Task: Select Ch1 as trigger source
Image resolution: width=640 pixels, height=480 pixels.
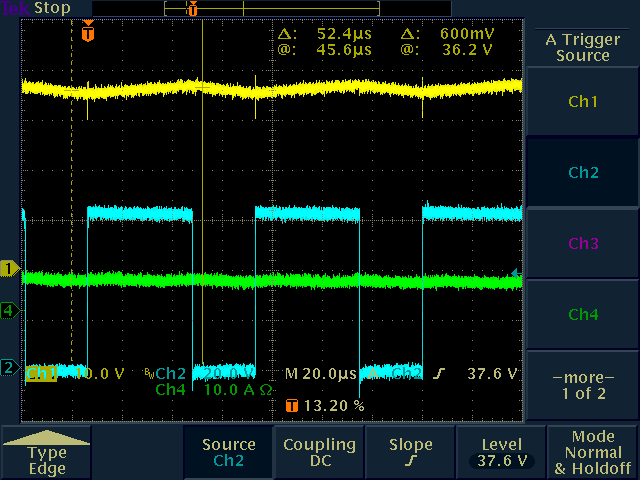Action: [583, 102]
